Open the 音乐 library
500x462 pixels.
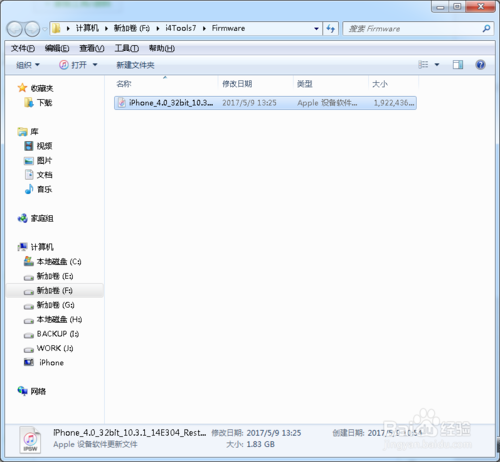44,189
